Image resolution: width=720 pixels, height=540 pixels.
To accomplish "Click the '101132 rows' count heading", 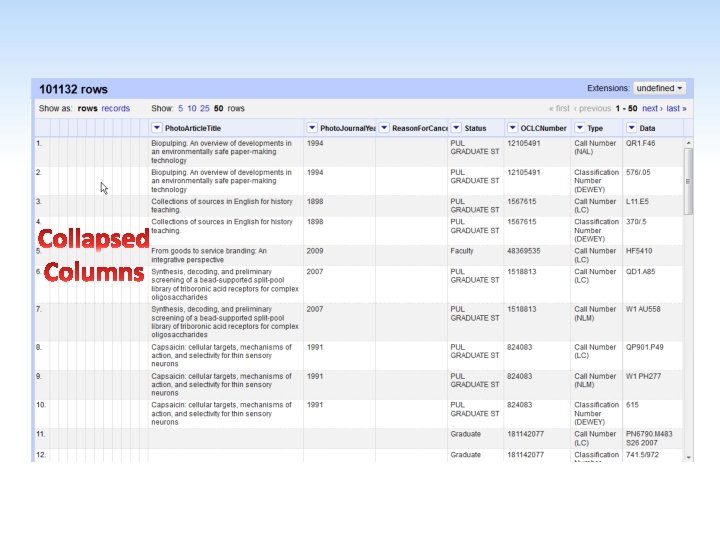I will click(73, 89).
